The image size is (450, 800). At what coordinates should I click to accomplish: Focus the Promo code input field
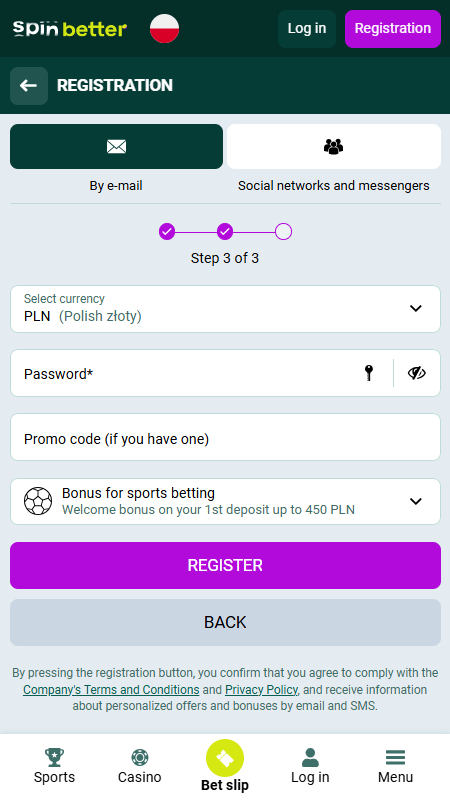225,437
